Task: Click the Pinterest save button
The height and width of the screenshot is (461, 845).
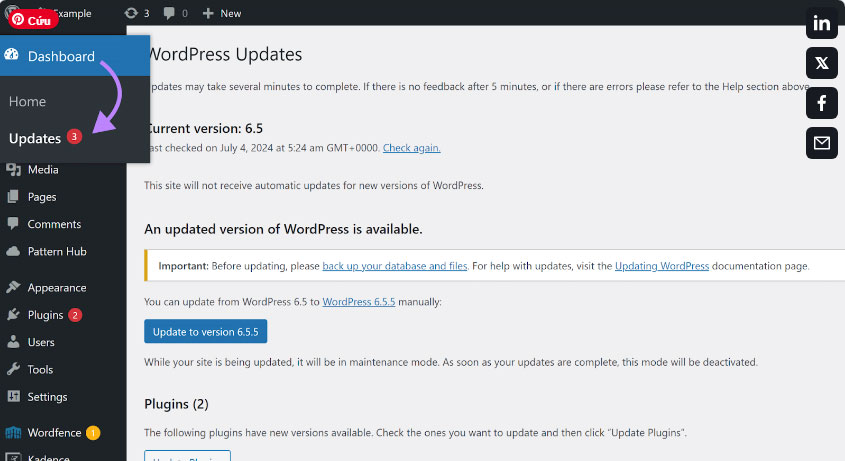Action: 33,20
